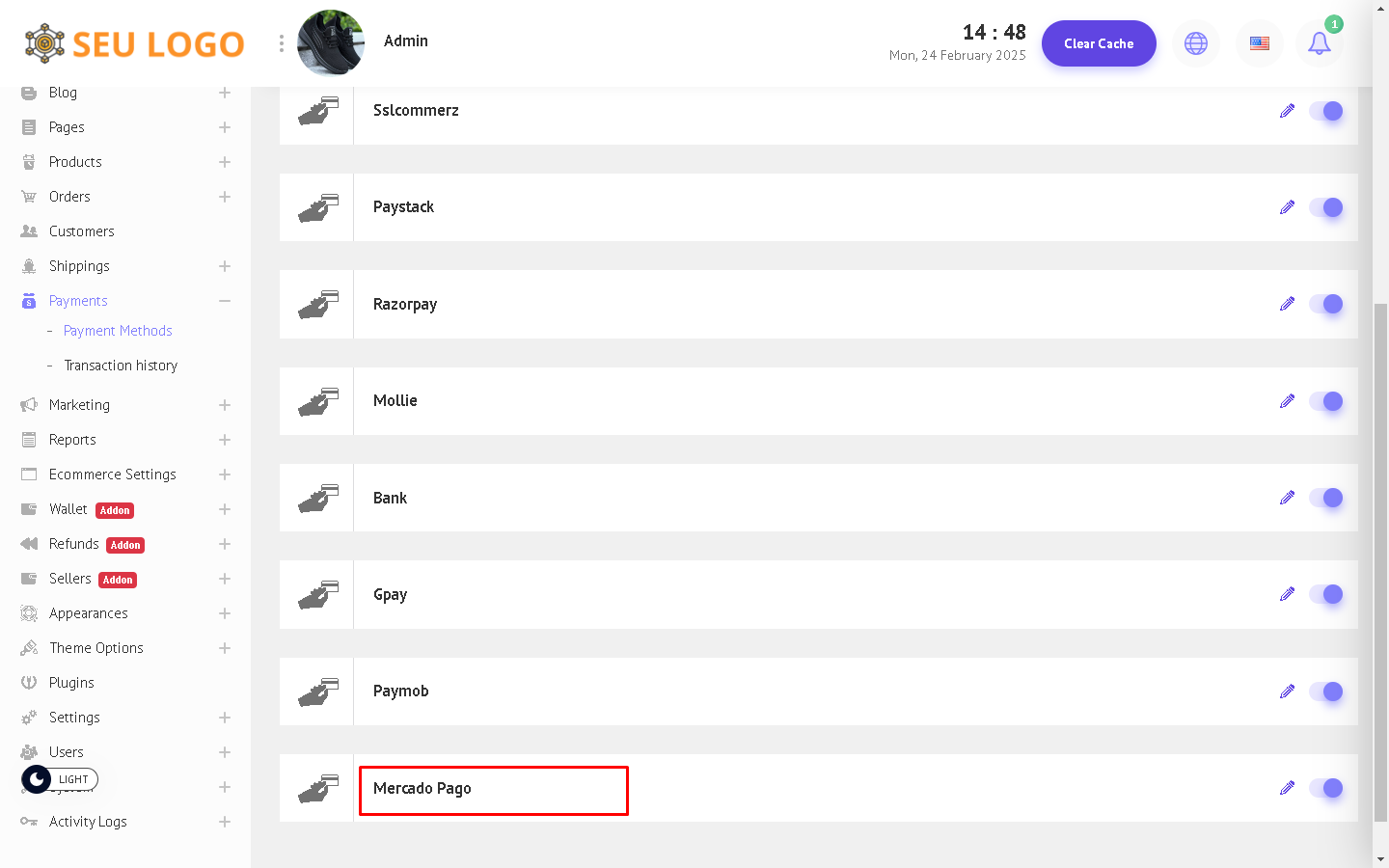This screenshot has height=868, width=1389.
Task: Collapse the Payments menu section
Action: 224,301
